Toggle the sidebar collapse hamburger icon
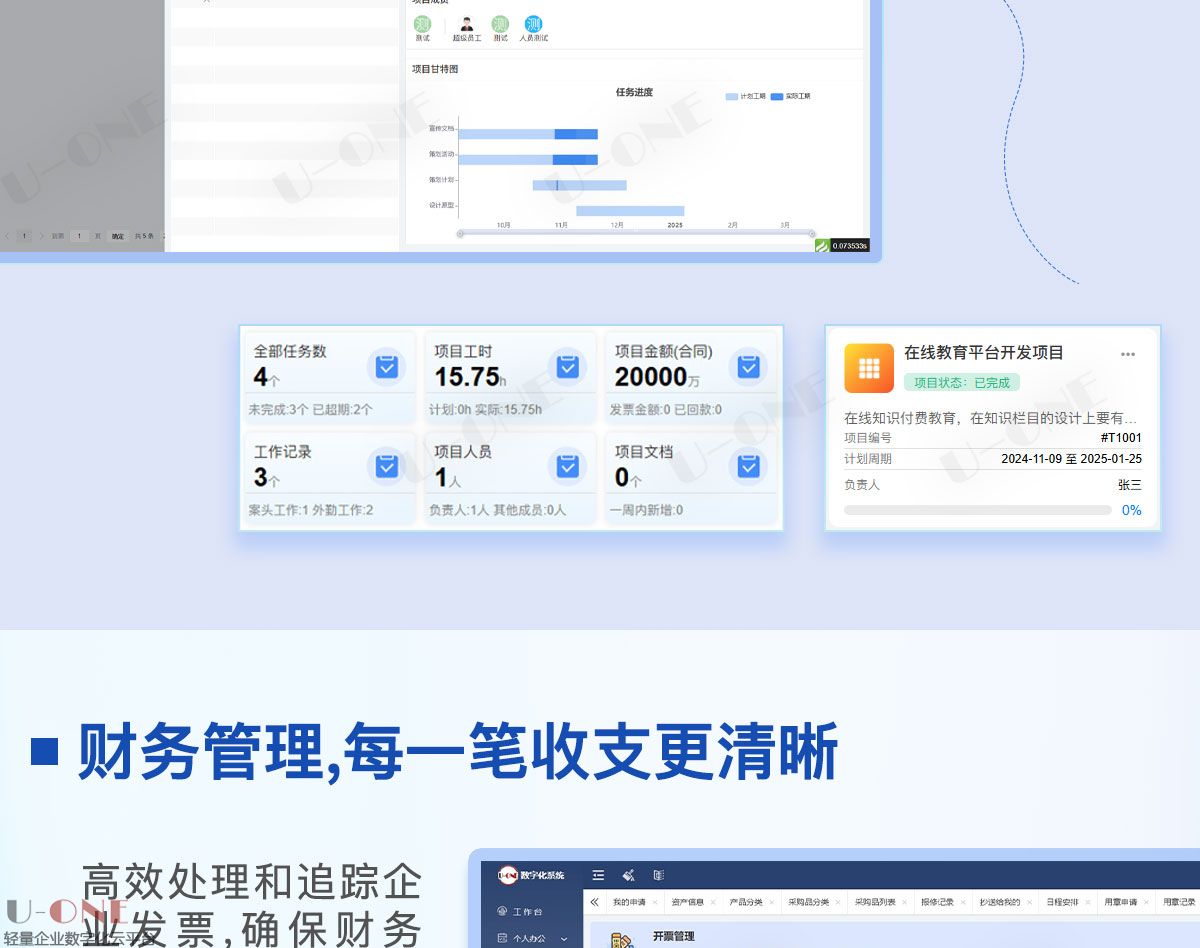The width and height of the screenshot is (1200, 948). [x=598, y=875]
